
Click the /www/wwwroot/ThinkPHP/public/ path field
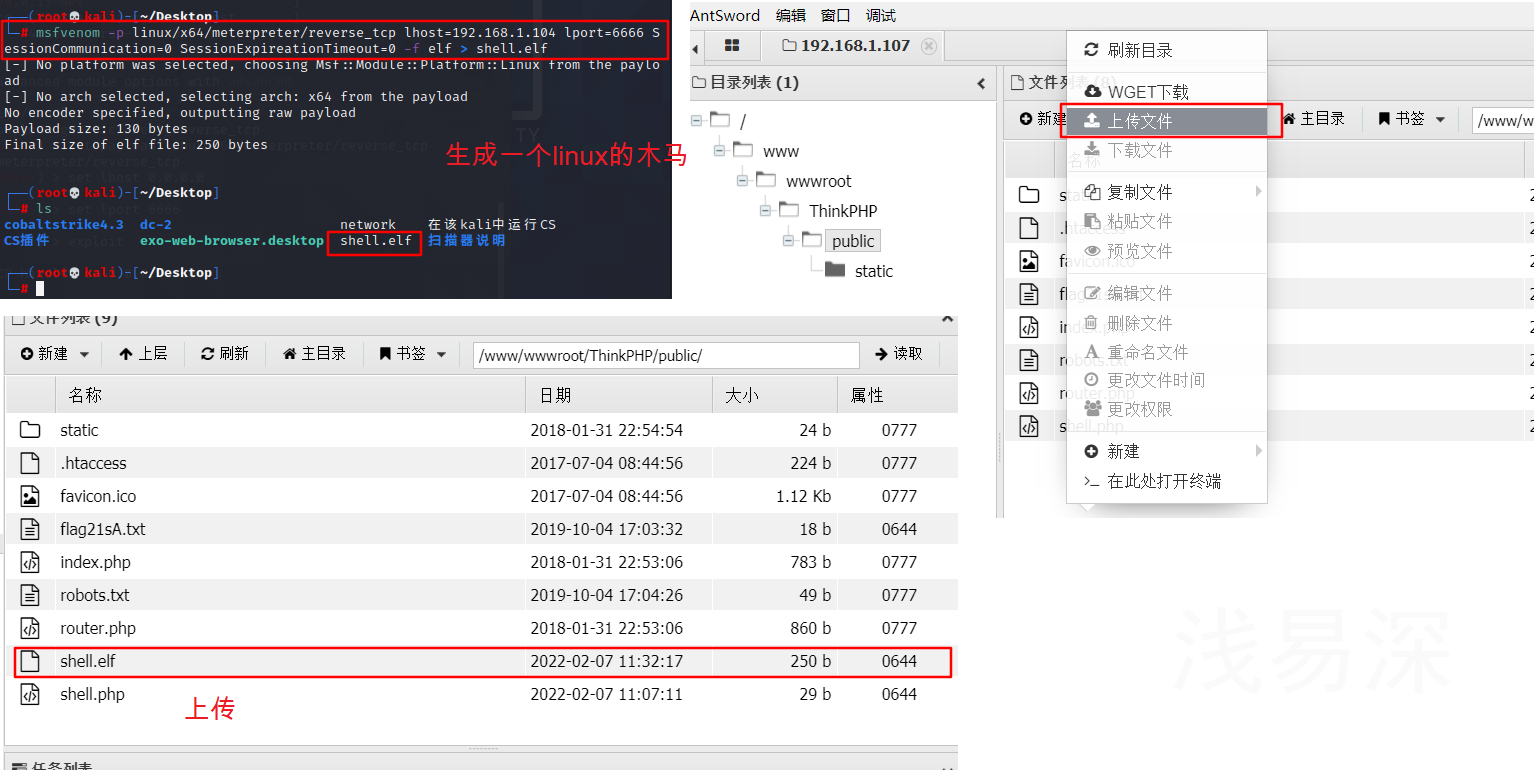click(x=667, y=355)
